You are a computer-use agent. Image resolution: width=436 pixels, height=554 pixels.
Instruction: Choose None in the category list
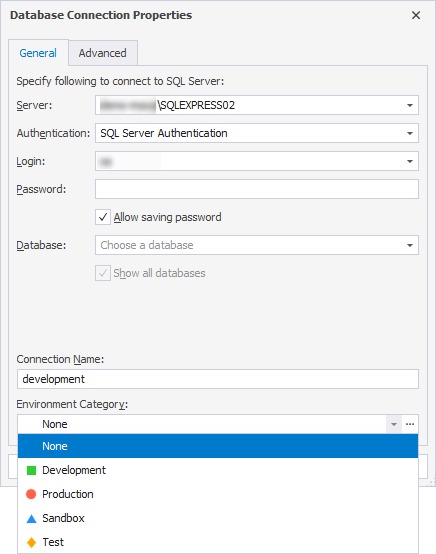218,446
